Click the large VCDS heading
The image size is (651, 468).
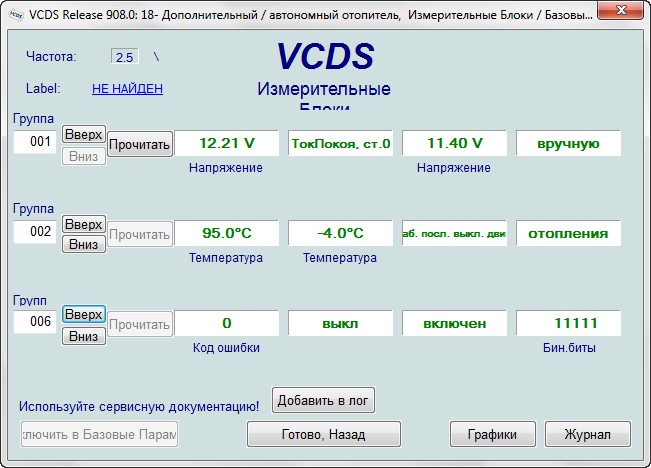(x=326, y=56)
